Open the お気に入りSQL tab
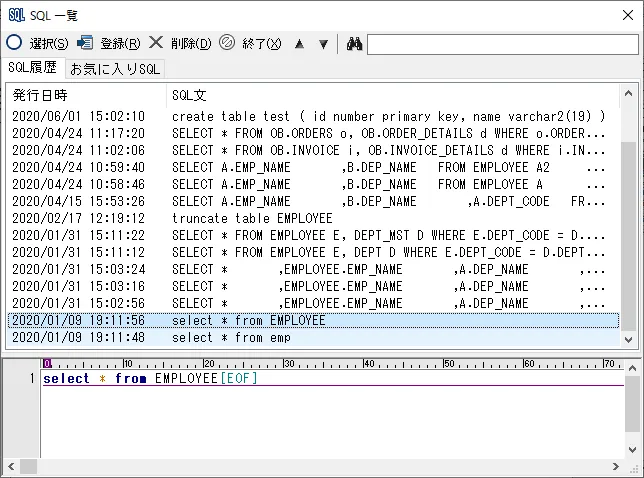 tap(115, 69)
